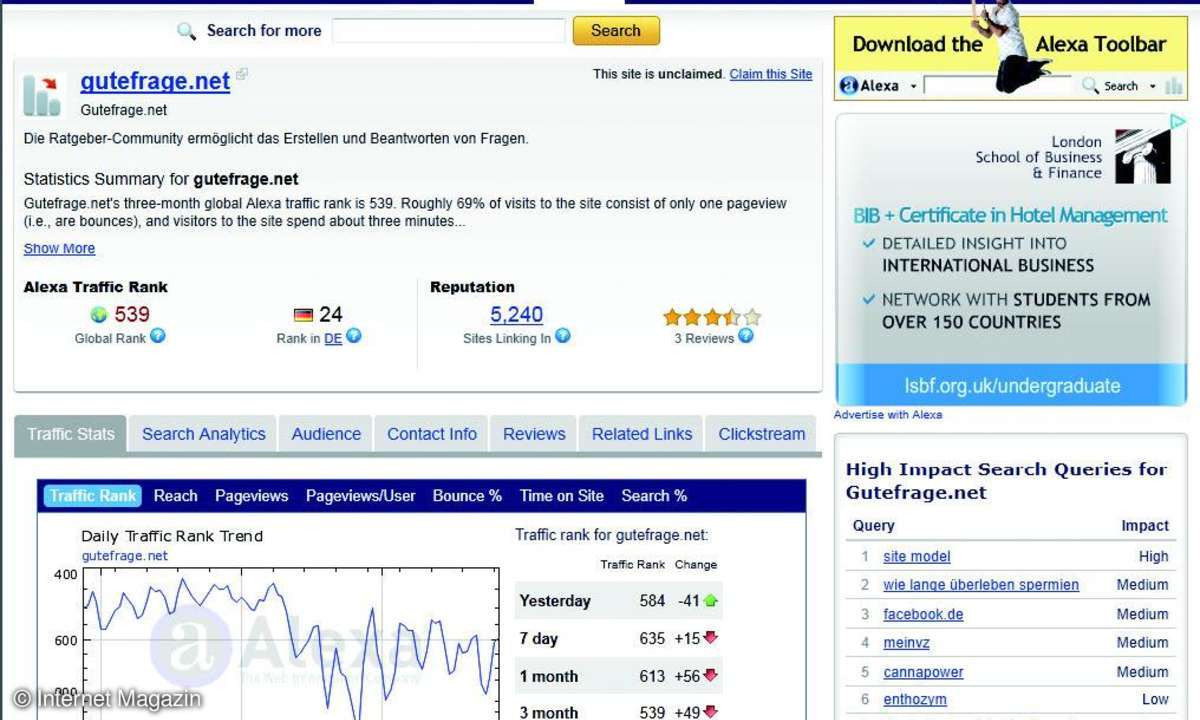Image resolution: width=1200 pixels, height=720 pixels.
Task: Open the cannapower query link
Action: [x=923, y=672]
